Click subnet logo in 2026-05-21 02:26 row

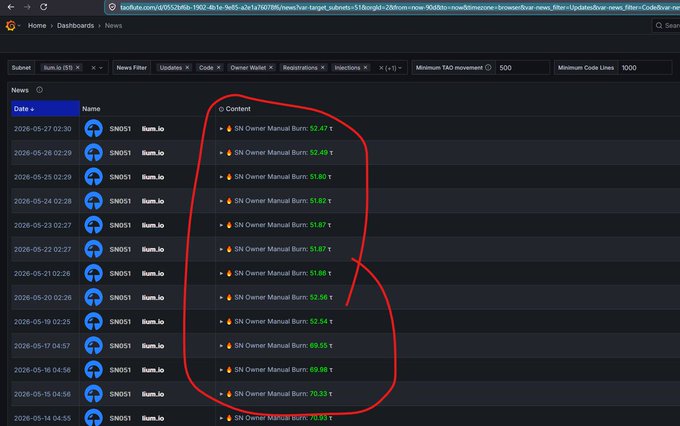(93, 273)
